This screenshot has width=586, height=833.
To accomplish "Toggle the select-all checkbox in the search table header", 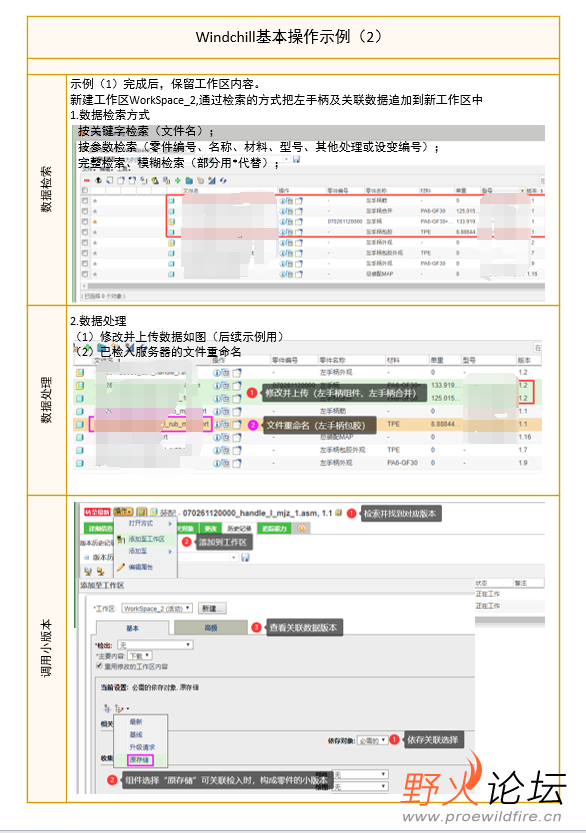I will [84, 190].
